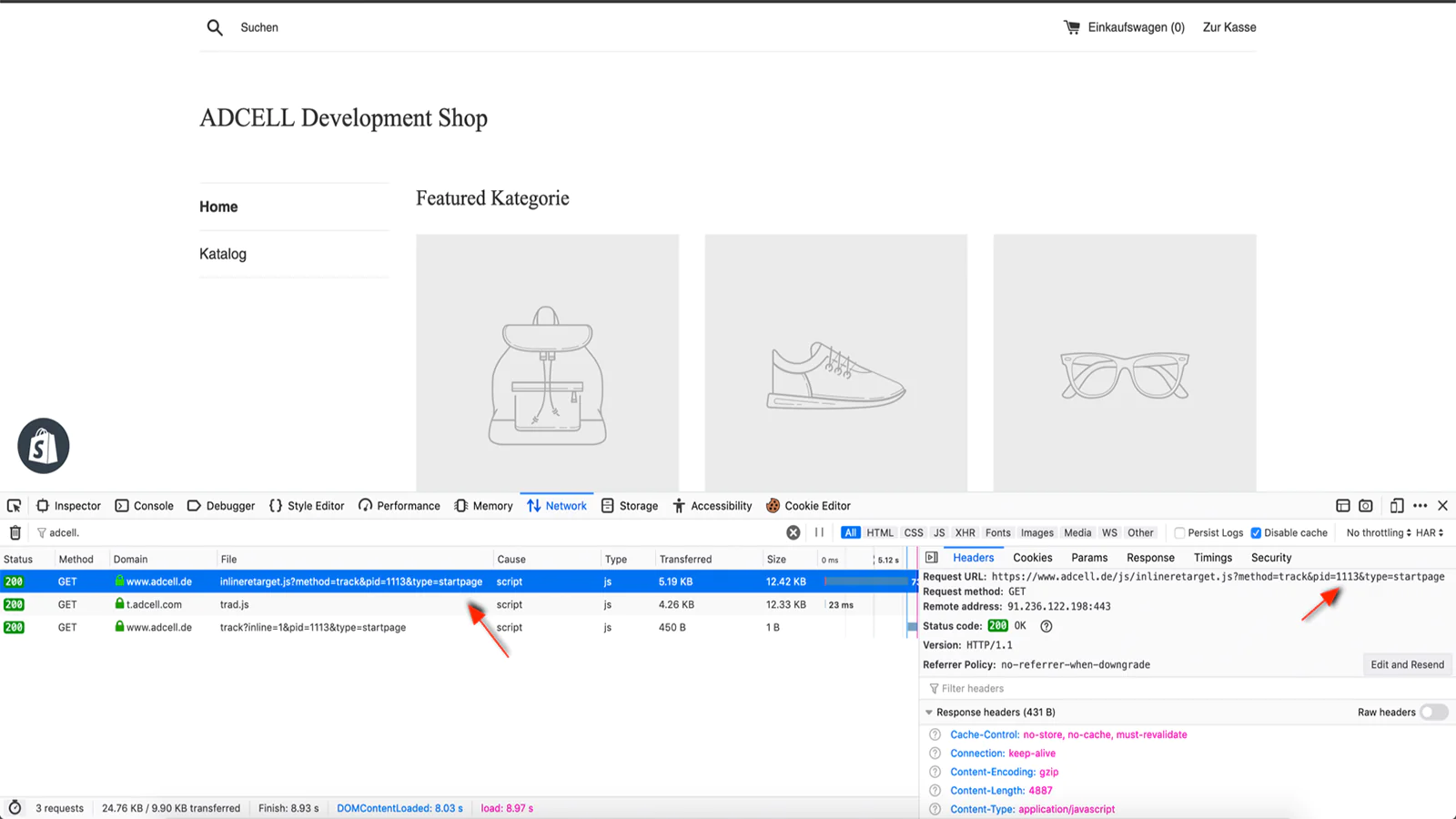This screenshot has width=1456, height=819.
Task: Filter requests by JS
Action: pyautogui.click(x=939, y=533)
